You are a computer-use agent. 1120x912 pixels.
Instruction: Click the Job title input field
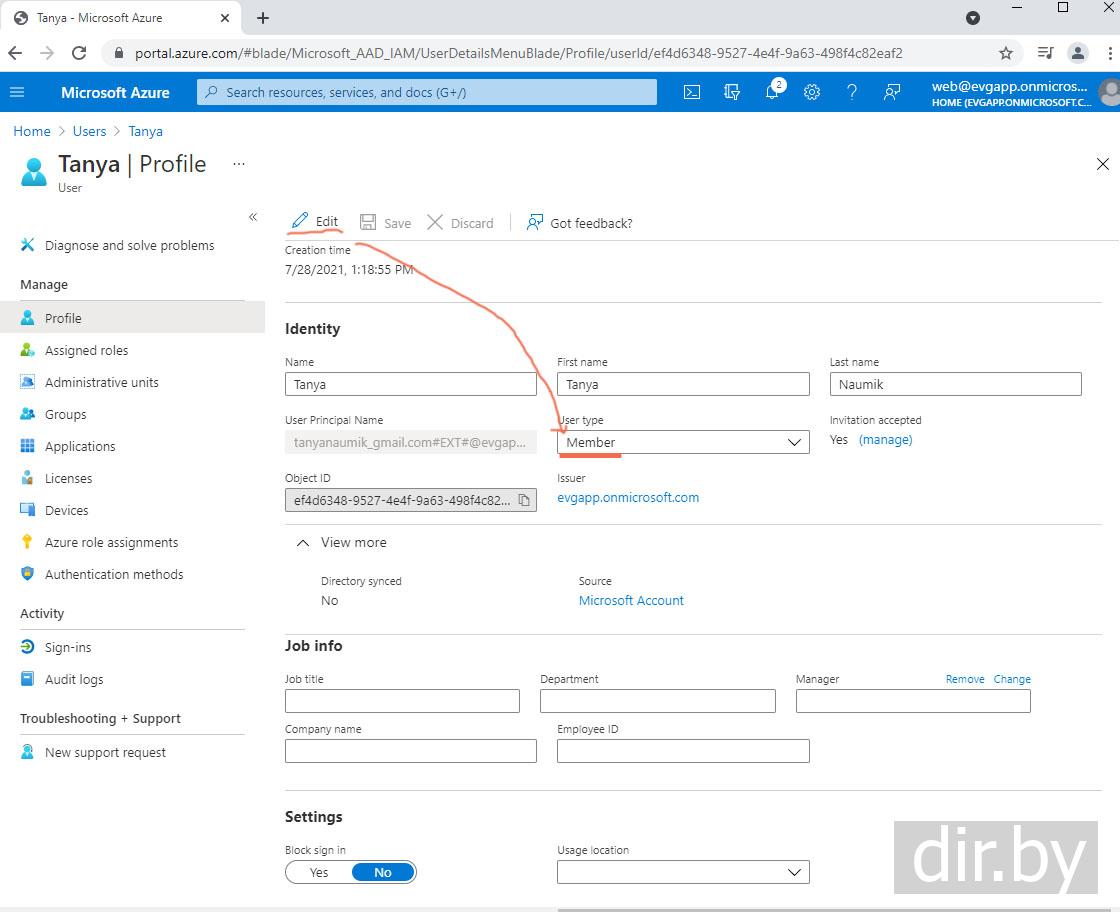[402, 700]
